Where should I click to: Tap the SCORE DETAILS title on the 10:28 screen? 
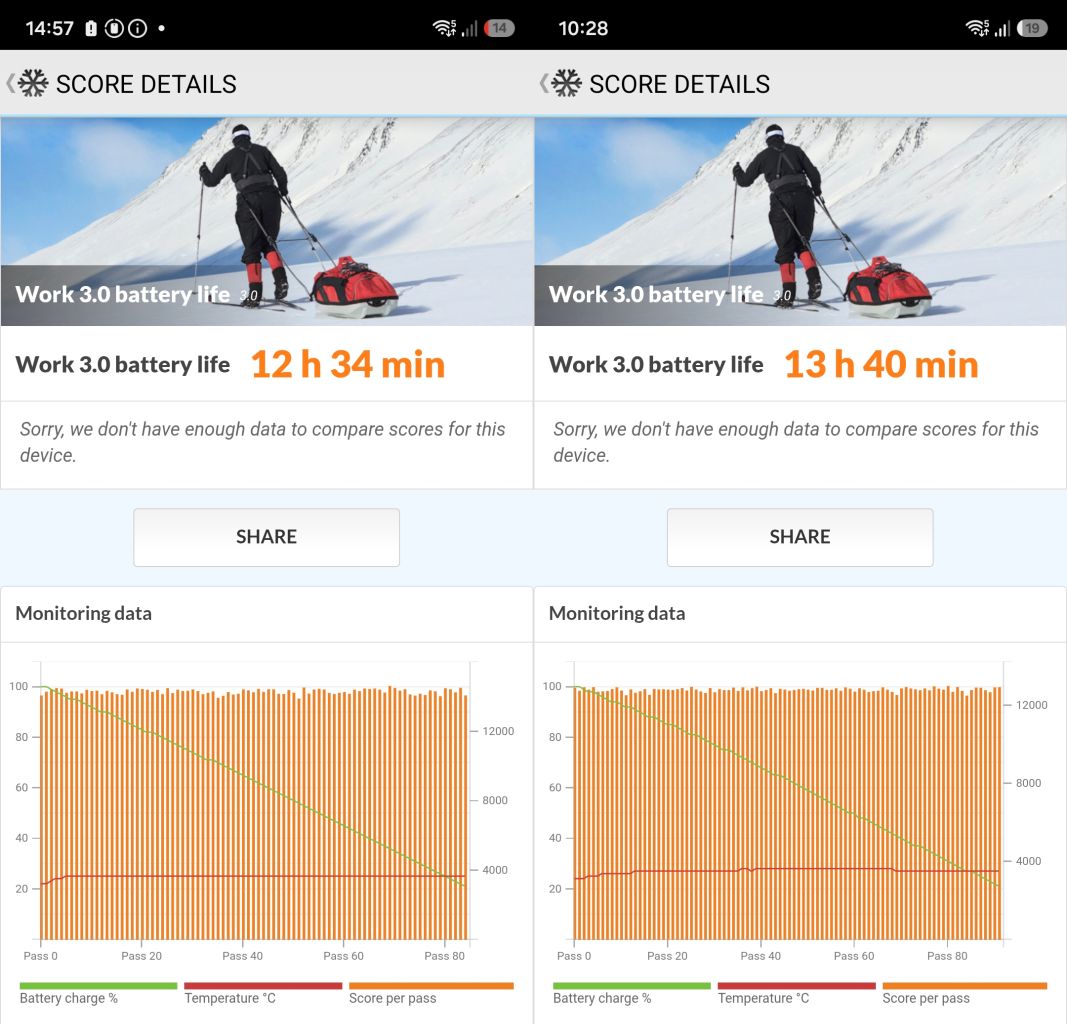pos(679,84)
